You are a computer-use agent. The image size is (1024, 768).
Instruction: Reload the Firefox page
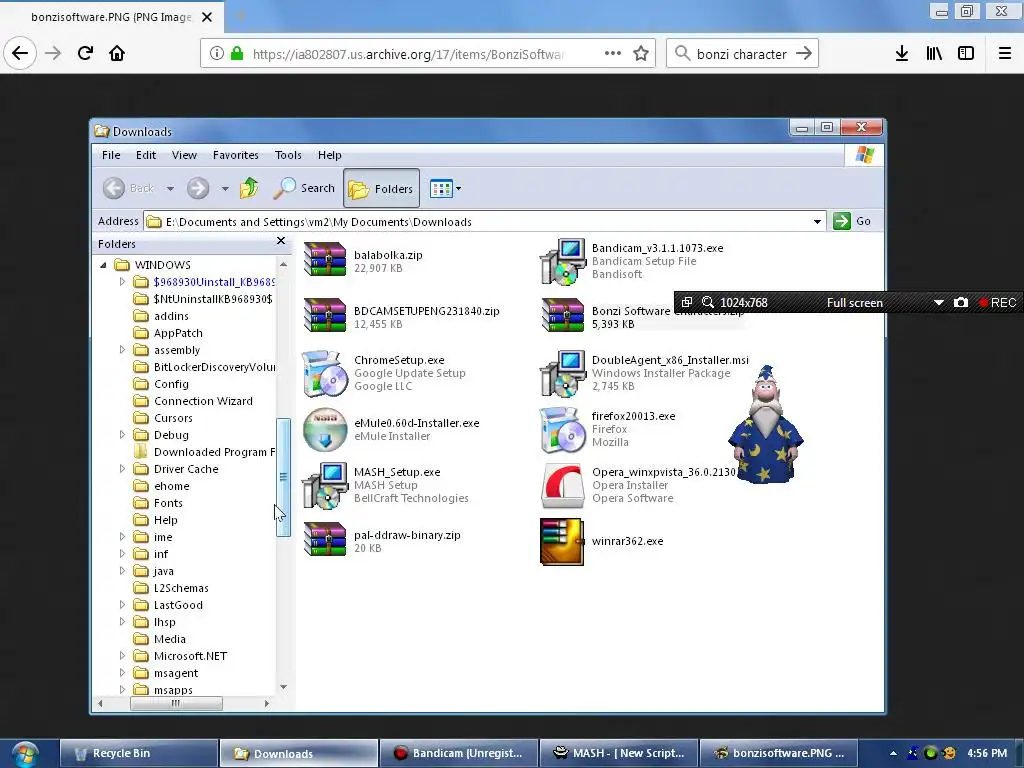pyautogui.click(x=85, y=53)
